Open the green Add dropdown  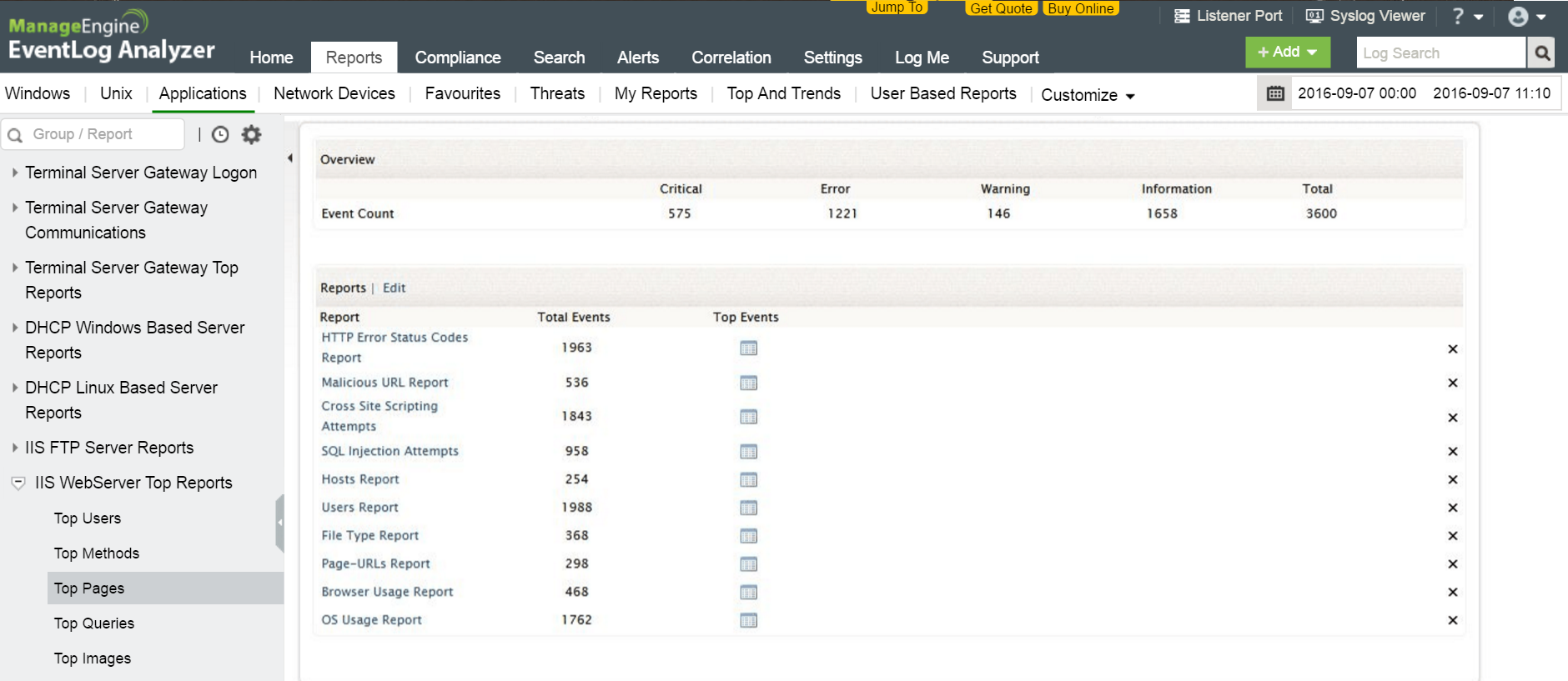click(1287, 52)
